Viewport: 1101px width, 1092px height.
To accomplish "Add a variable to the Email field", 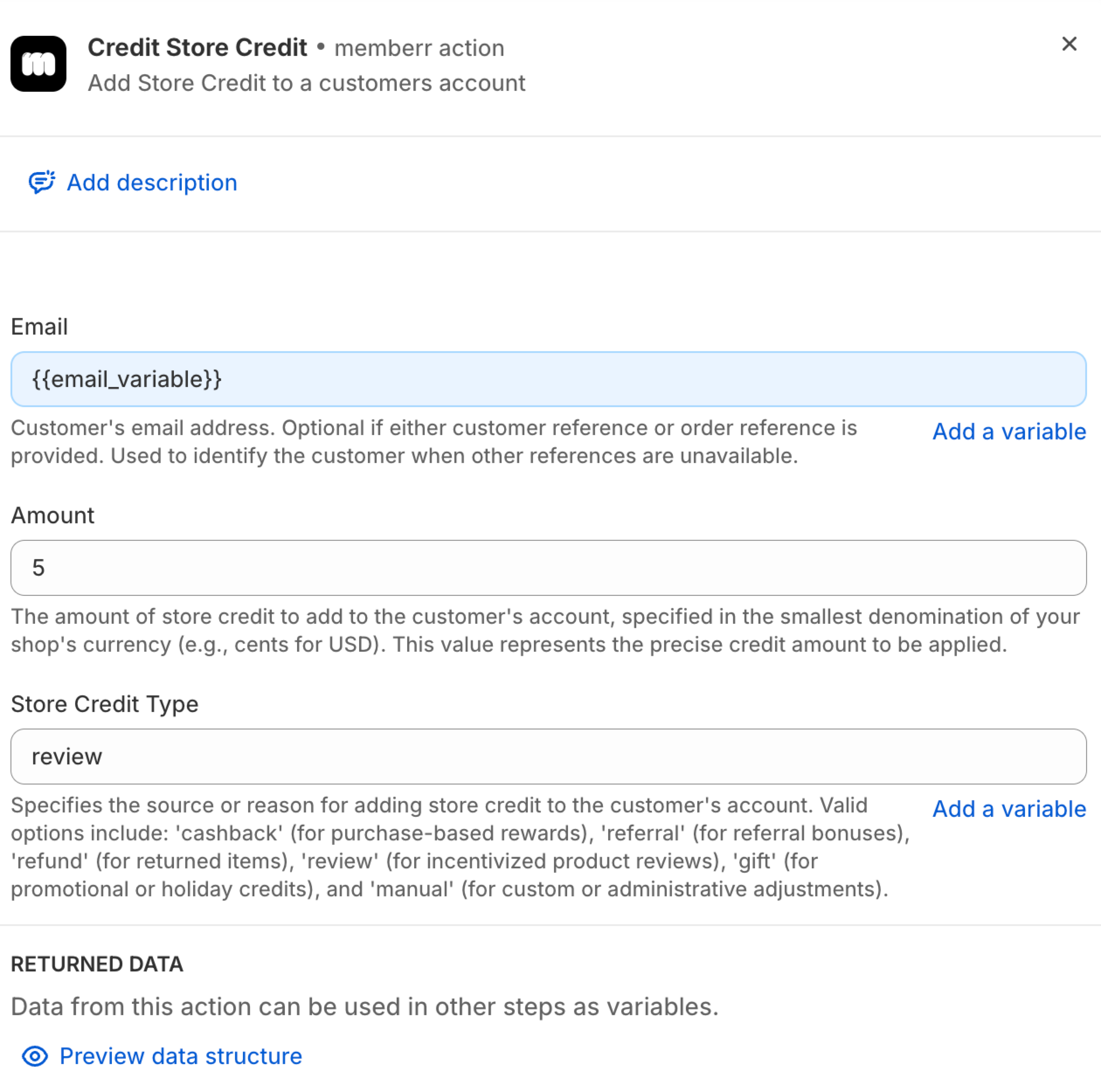I will coord(1009,432).
